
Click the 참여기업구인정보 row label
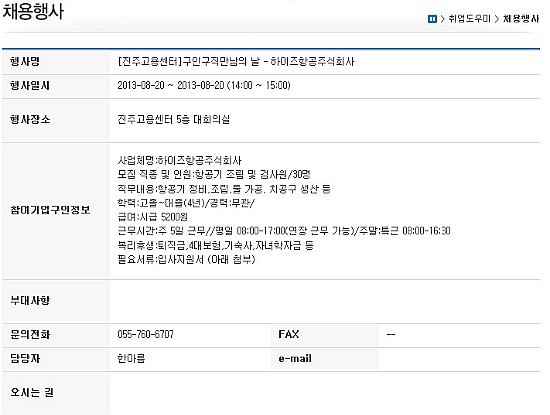coord(50,210)
